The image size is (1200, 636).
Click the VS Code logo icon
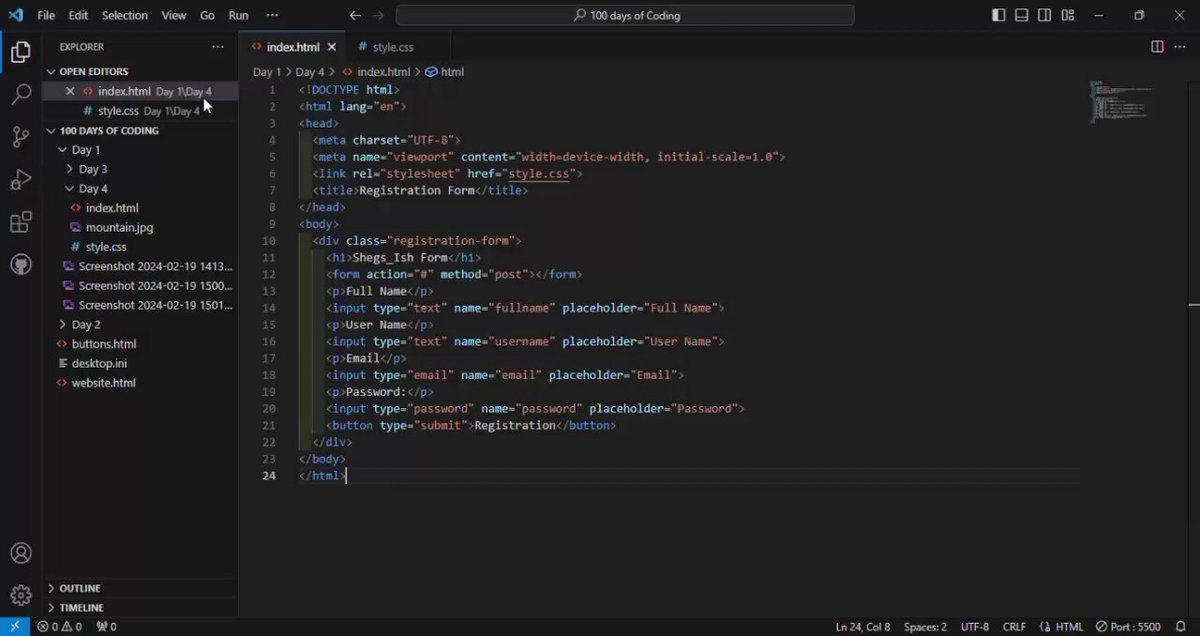click(x=15, y=15)
